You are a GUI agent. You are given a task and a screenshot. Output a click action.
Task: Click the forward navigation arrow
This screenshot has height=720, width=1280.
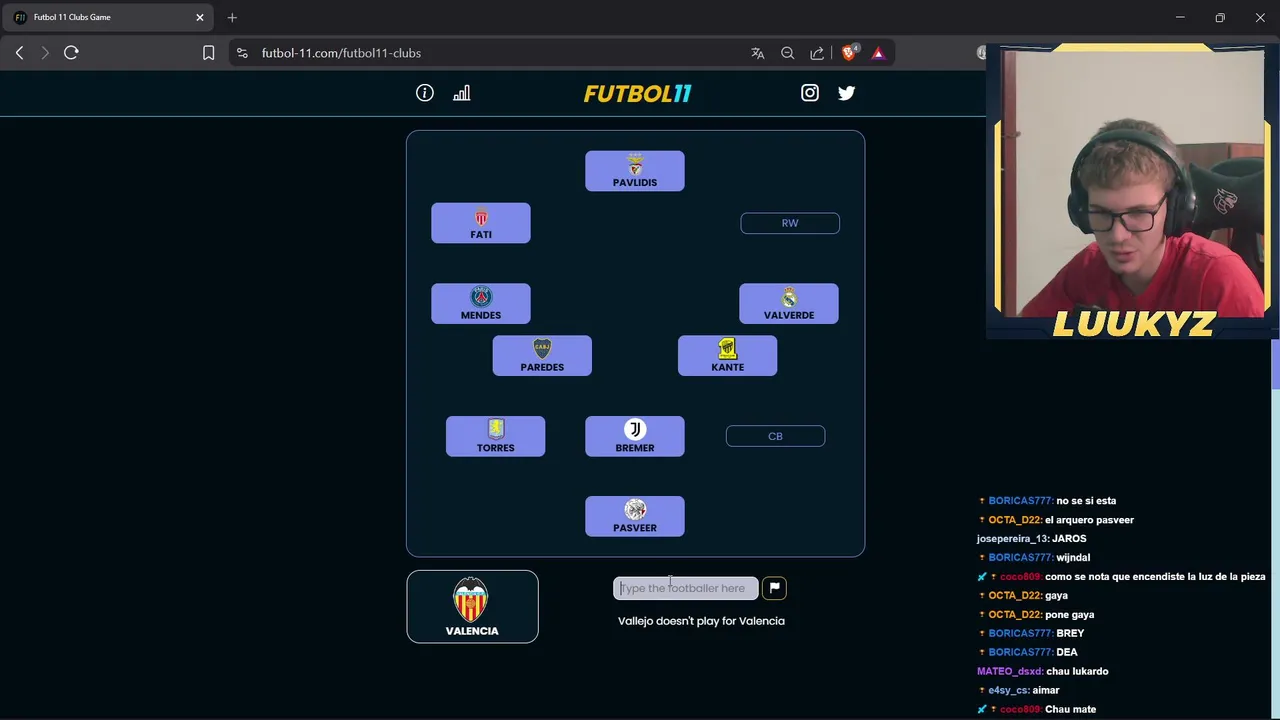(45, 53)
